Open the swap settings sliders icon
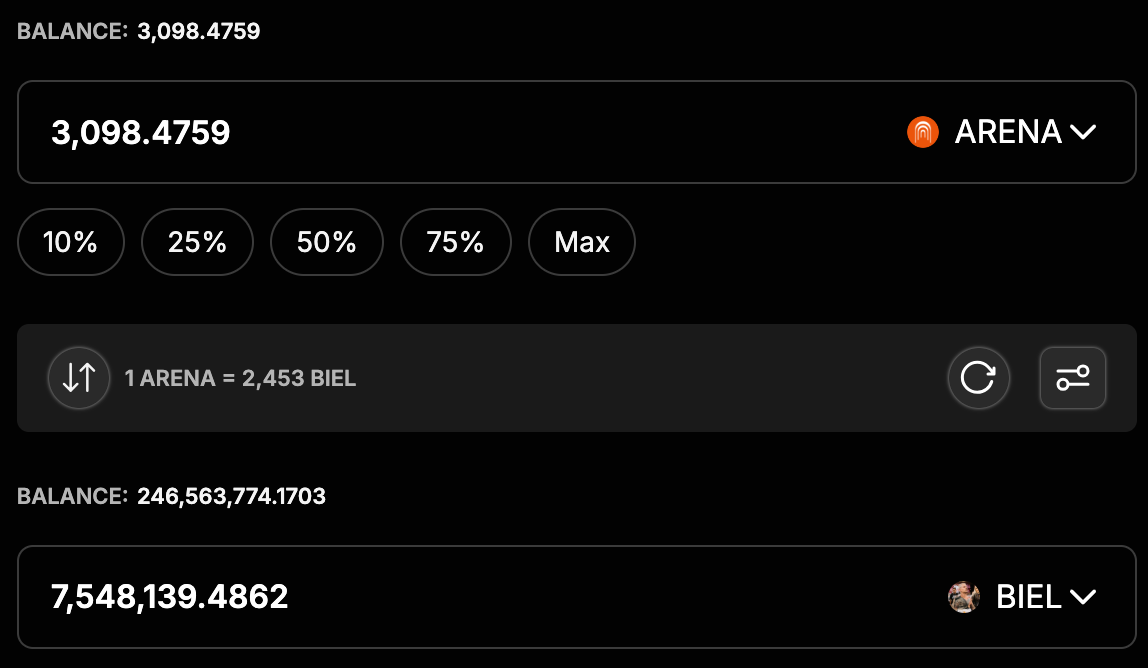 1072,378
